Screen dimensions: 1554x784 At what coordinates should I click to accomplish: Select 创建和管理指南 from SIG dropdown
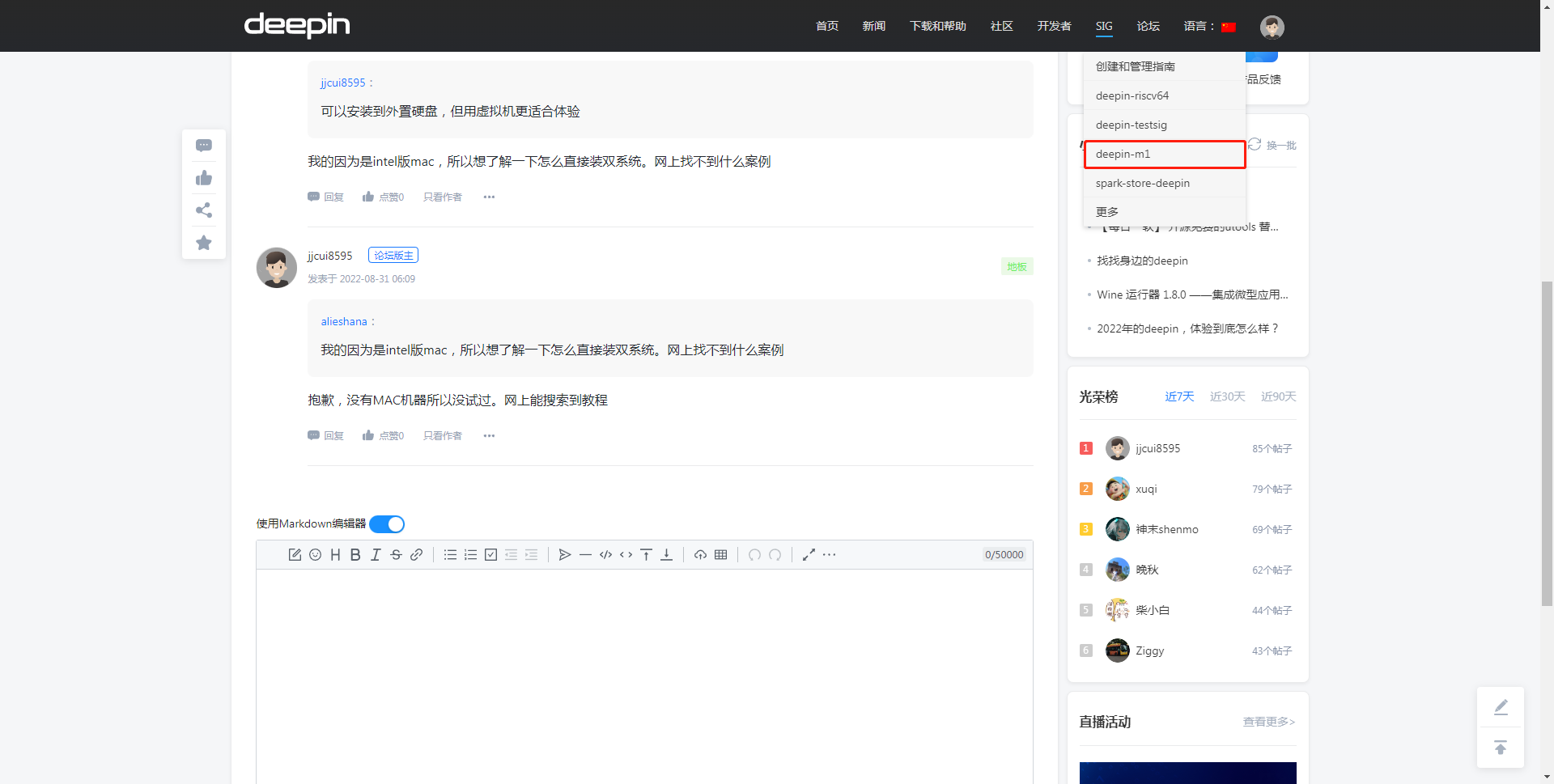1165,66
